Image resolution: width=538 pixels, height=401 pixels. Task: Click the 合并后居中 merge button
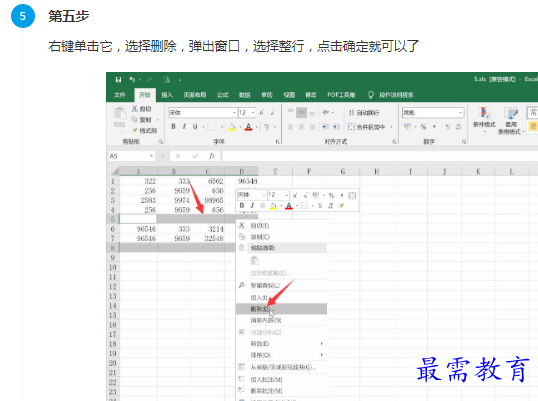pos(370,127)
